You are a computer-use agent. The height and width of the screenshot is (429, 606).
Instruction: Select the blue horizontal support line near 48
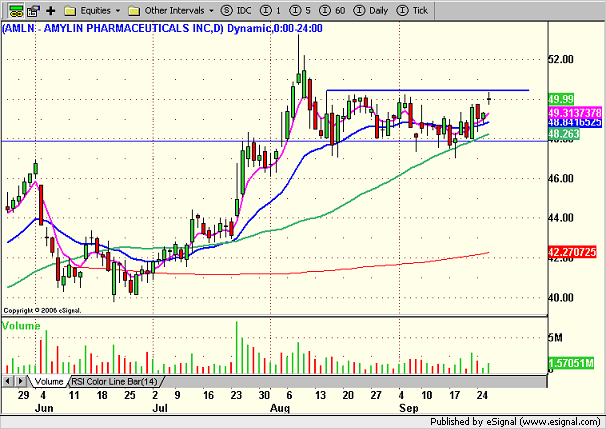[274, 141]
